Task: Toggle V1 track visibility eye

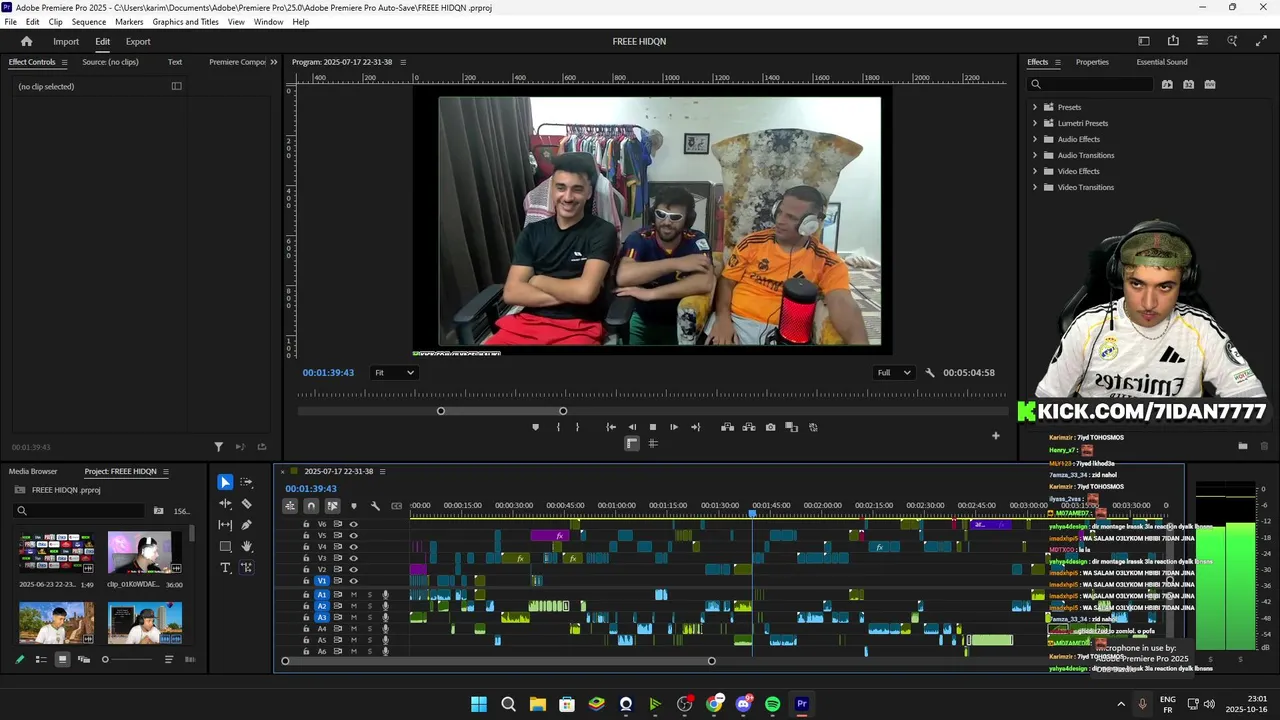Action: coord(353,581)
